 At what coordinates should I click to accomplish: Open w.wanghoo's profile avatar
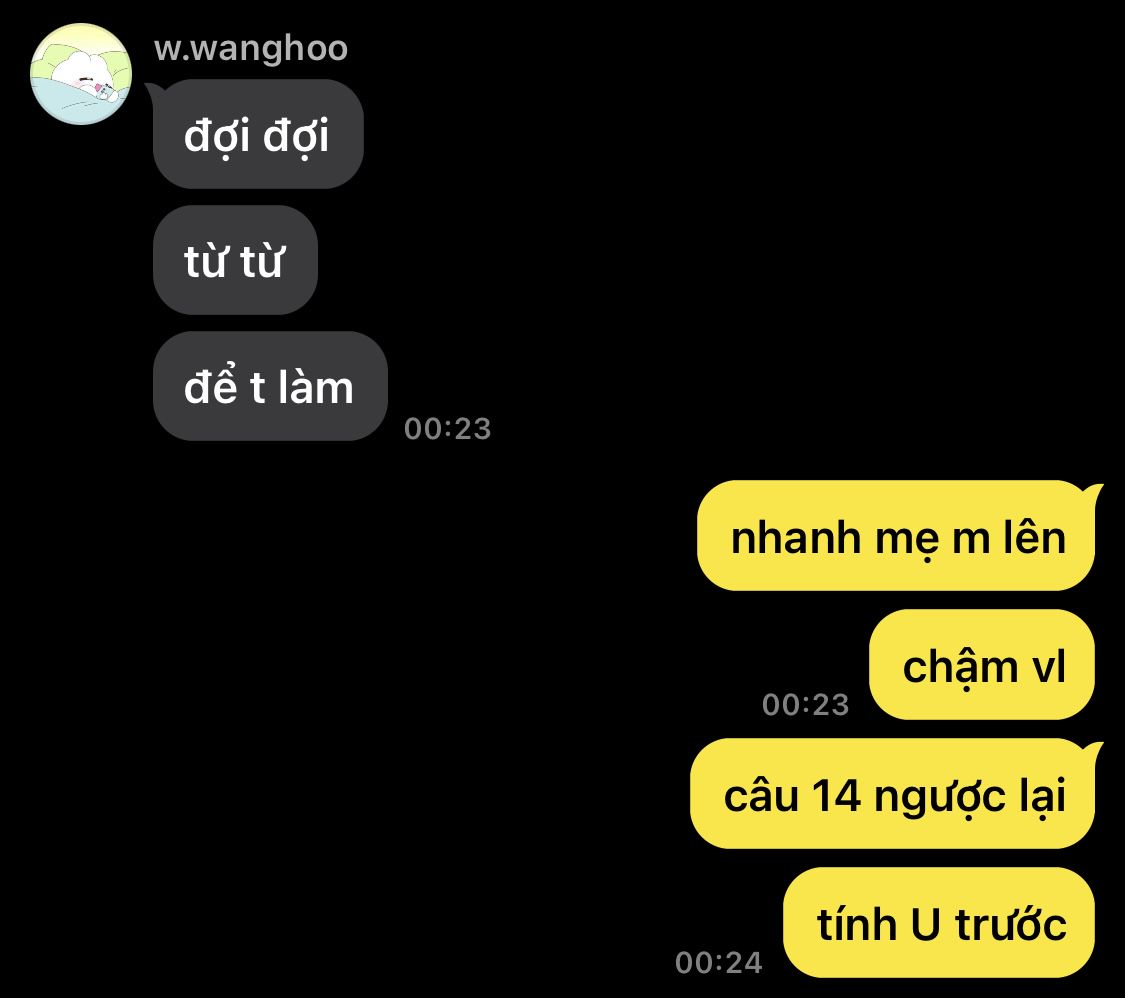pyautogui.click(x=81, y=74)
